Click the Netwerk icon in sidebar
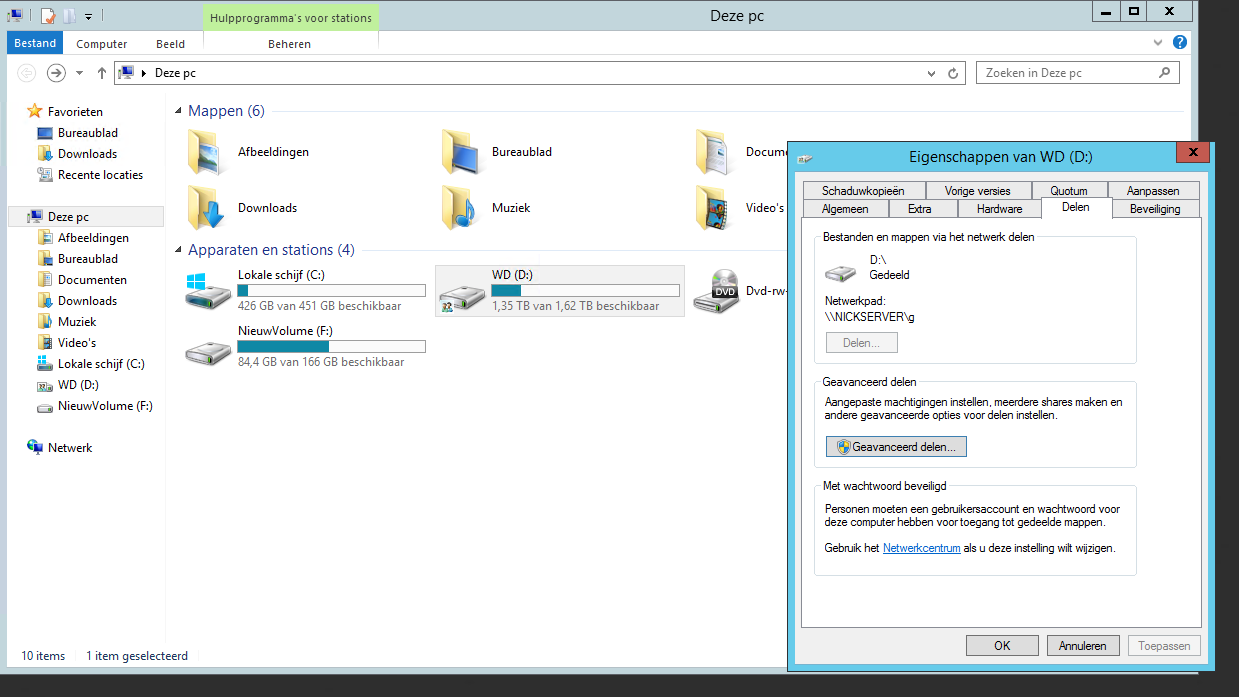This screenshot has height=697, width=1239. click(x=36, y=448)
